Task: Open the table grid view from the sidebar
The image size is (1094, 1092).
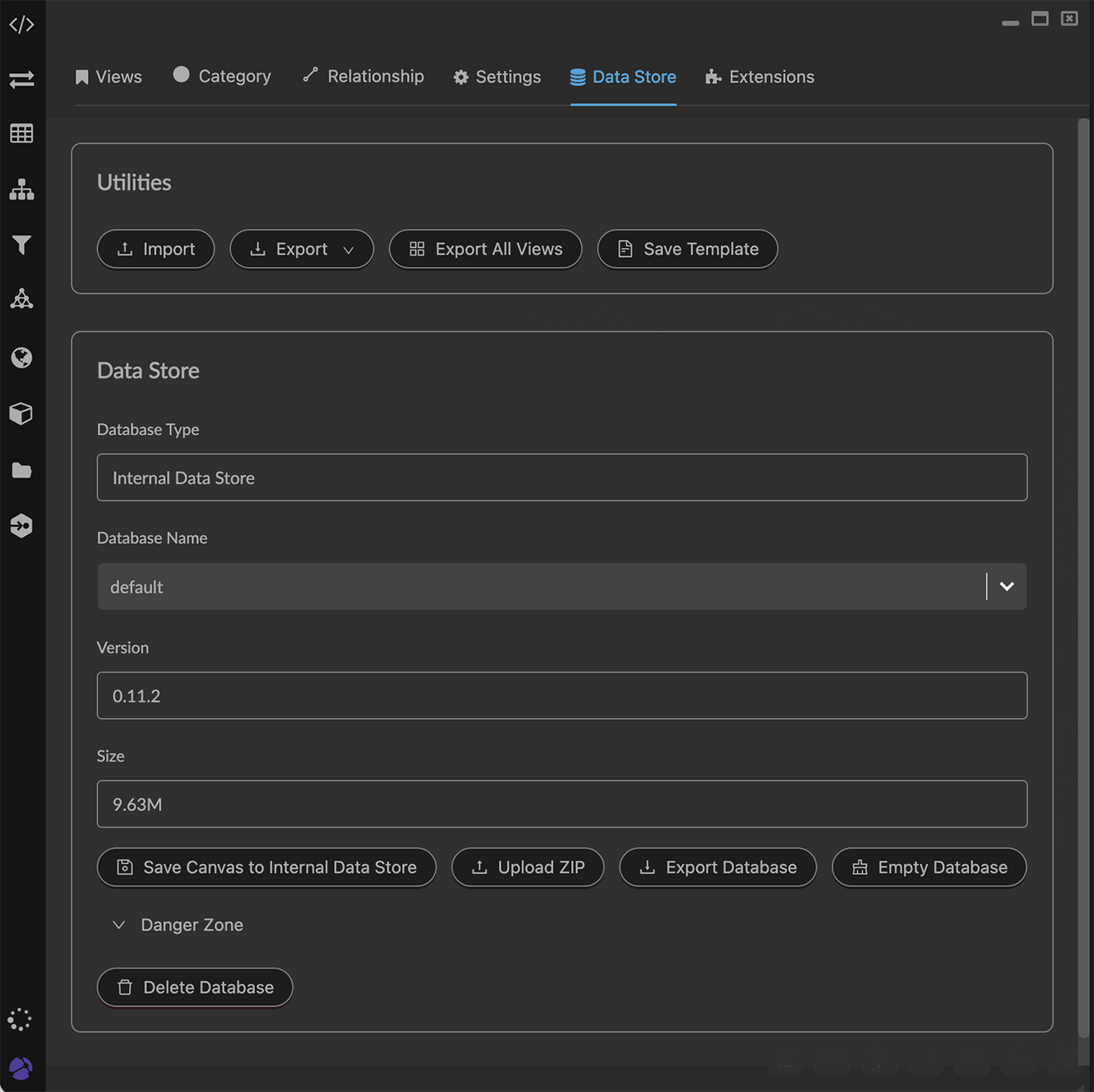Action: click(22, 133)
